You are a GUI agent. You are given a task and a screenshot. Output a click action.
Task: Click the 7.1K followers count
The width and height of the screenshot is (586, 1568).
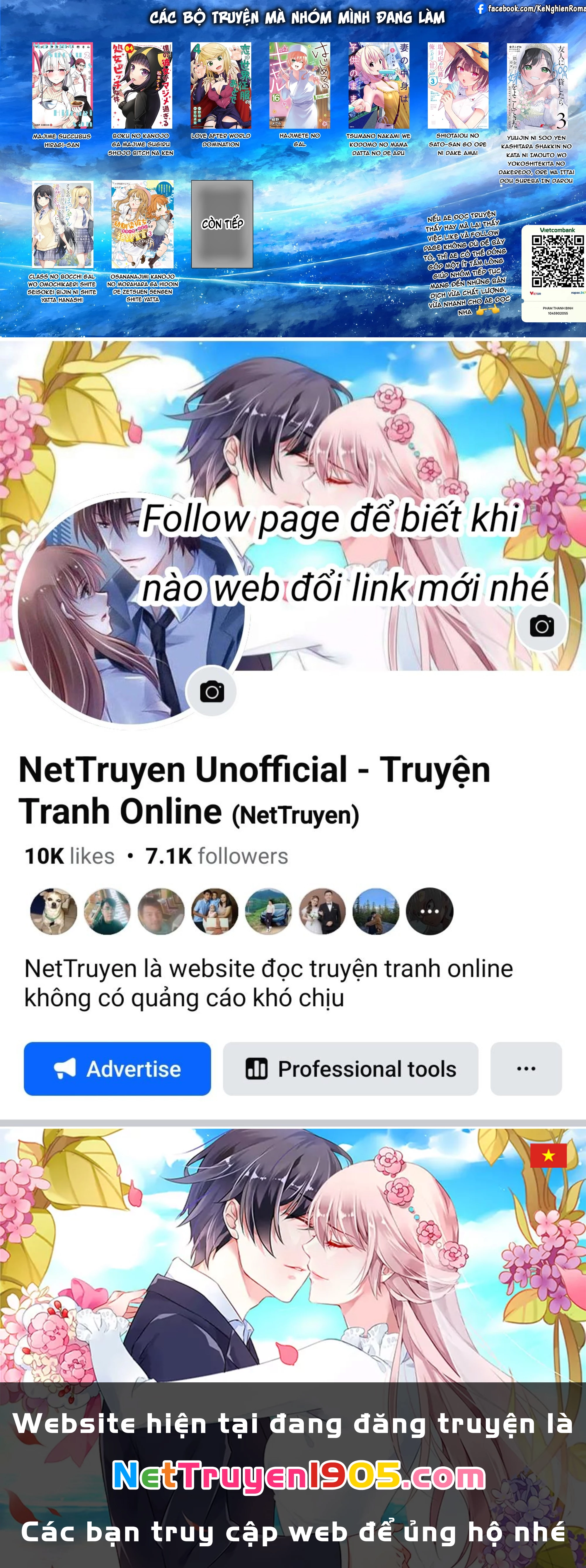click(x=216, y=856)
